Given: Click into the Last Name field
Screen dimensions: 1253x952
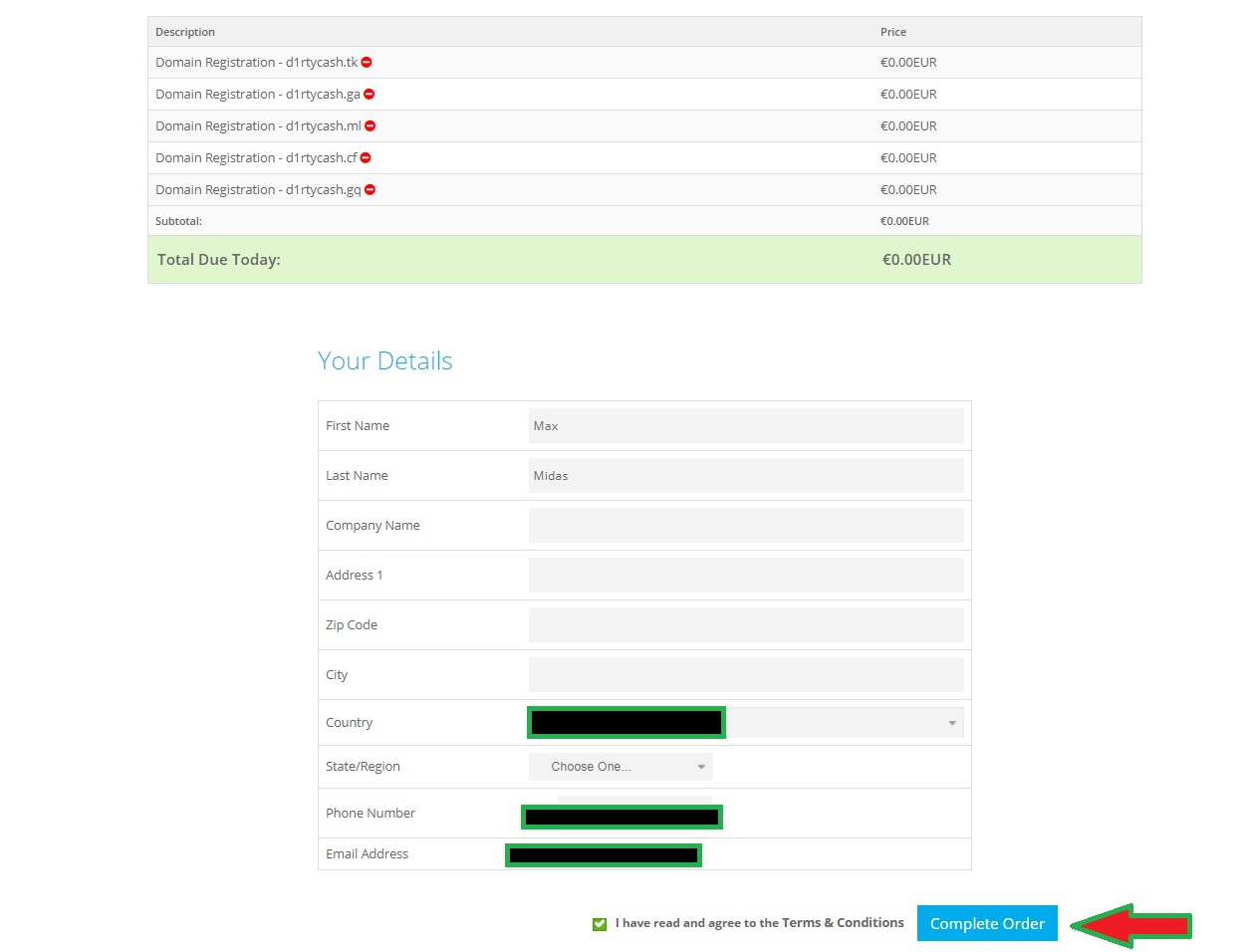Looking at the screenshot, I should 745,476.
